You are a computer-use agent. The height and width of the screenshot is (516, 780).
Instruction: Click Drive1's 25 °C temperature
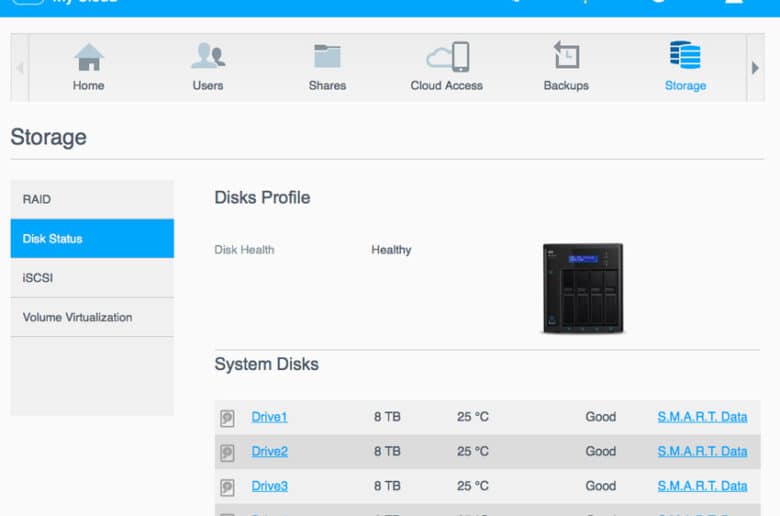473,417
